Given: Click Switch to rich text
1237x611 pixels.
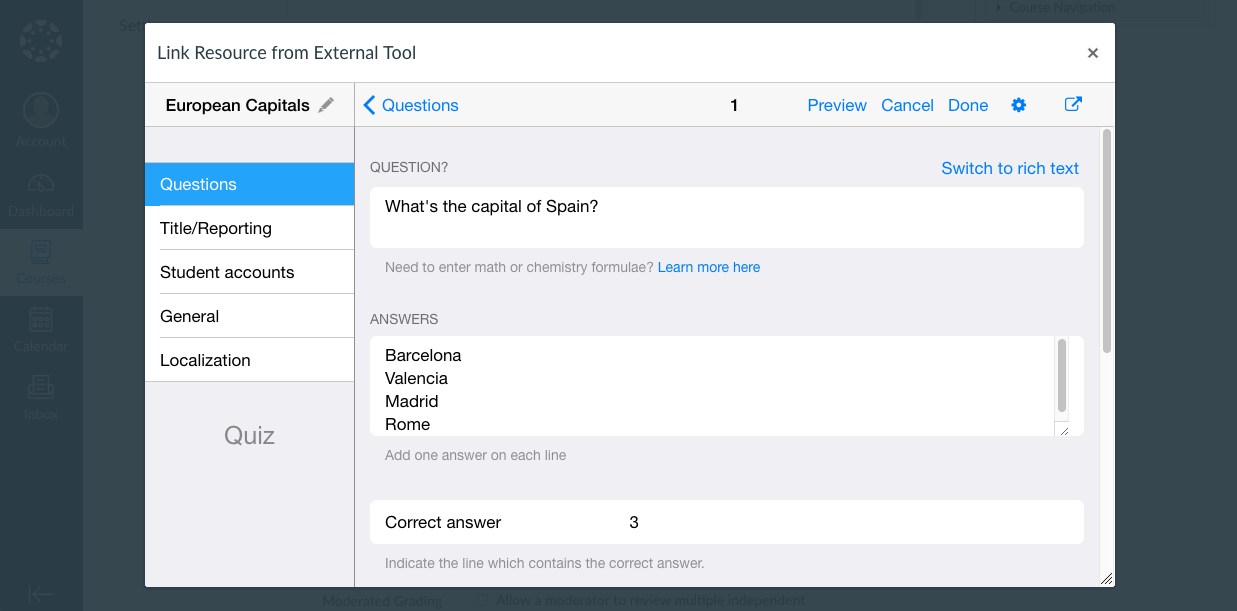Looking at the screenshot, I should [1009, 168].
